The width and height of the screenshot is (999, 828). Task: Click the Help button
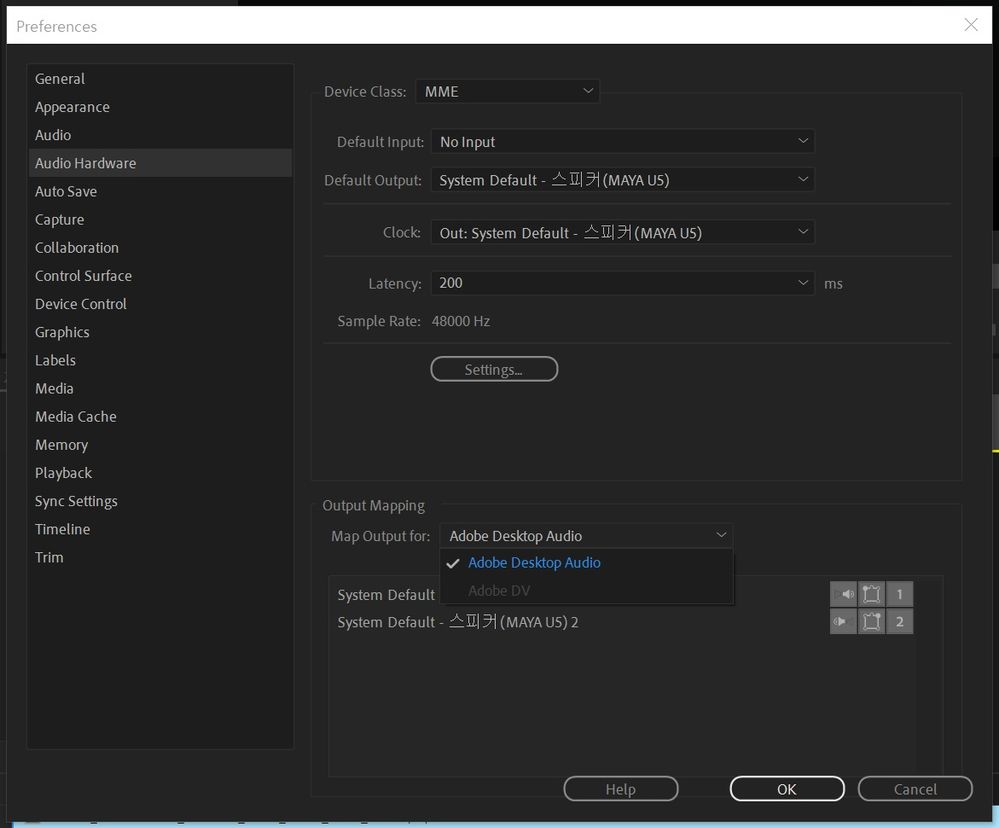[620, 789]
